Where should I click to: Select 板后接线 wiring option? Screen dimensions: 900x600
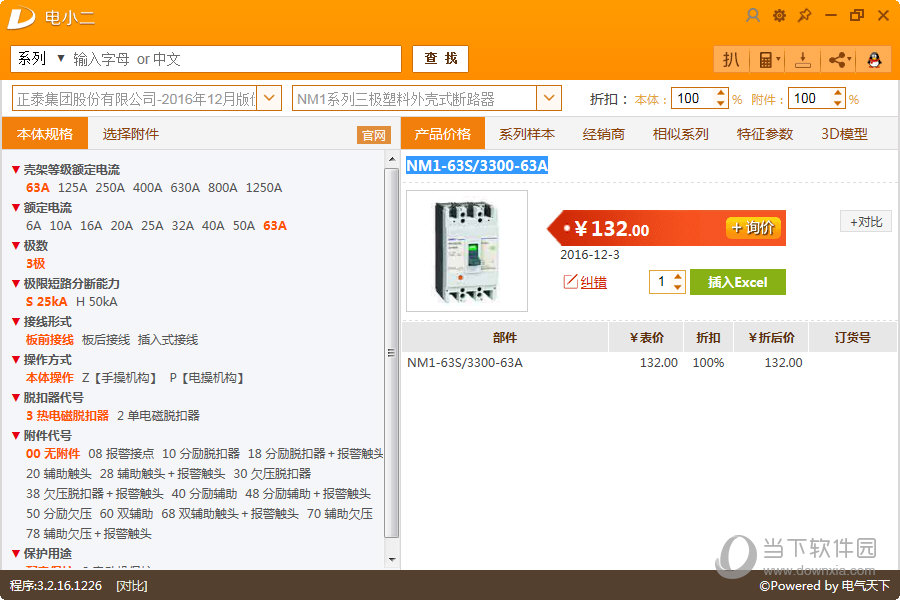pos(106,339)
